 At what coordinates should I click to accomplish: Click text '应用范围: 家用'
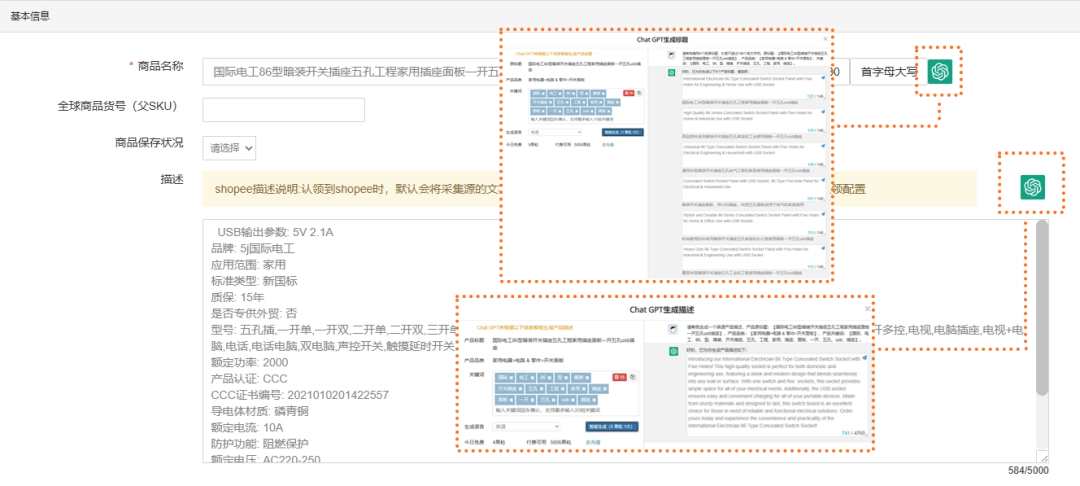click(248, 265)
